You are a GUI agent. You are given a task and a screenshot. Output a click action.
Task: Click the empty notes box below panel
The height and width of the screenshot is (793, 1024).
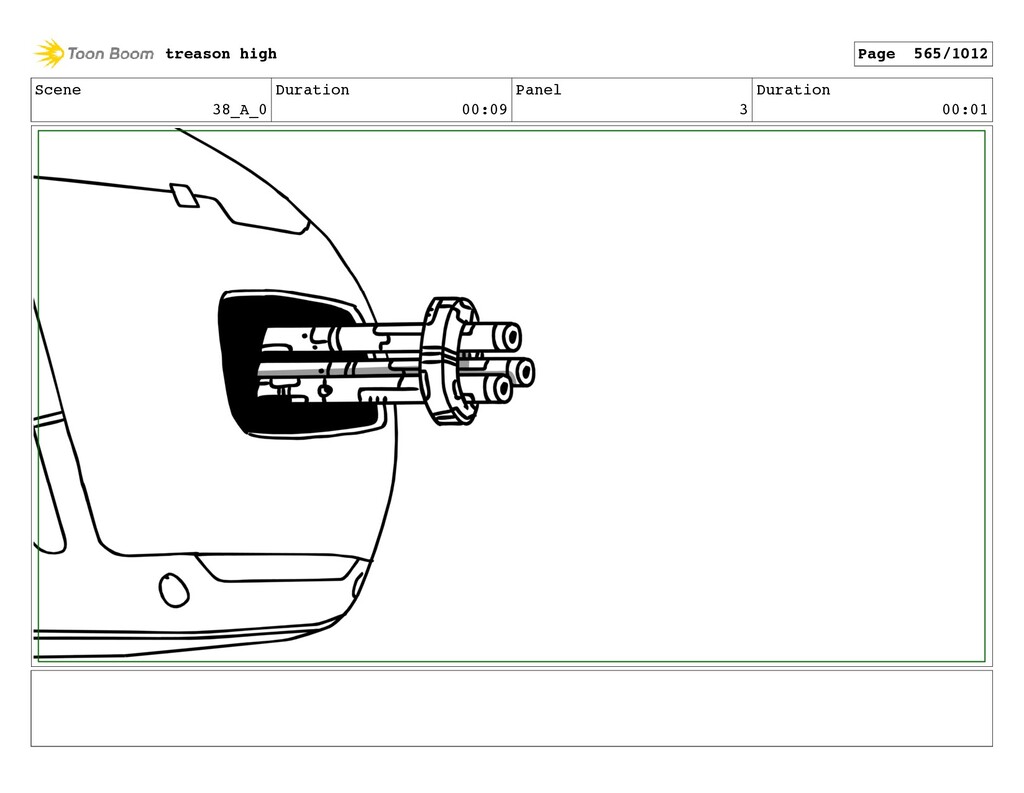(x=511, y=708)
